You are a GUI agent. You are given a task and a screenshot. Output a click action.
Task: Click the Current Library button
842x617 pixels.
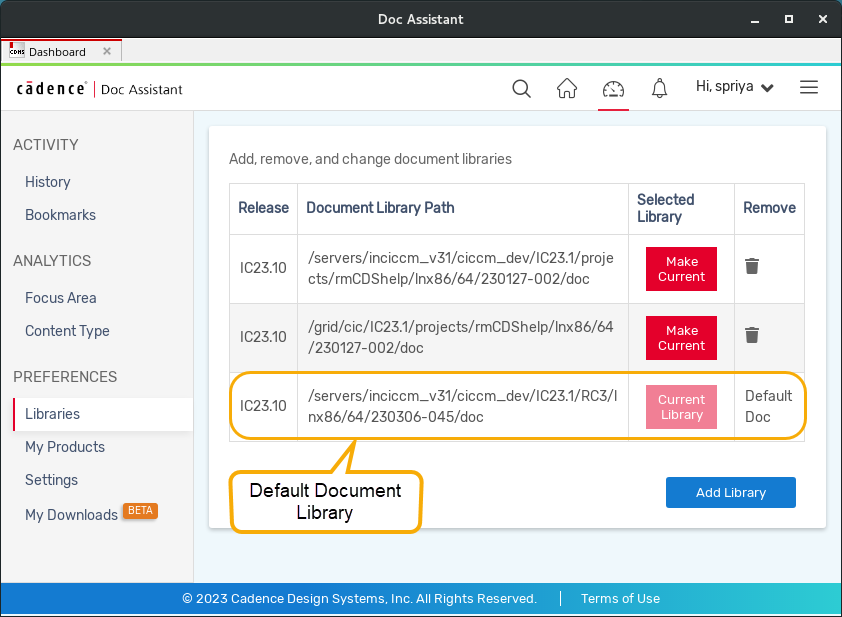(x=681, y=407)
